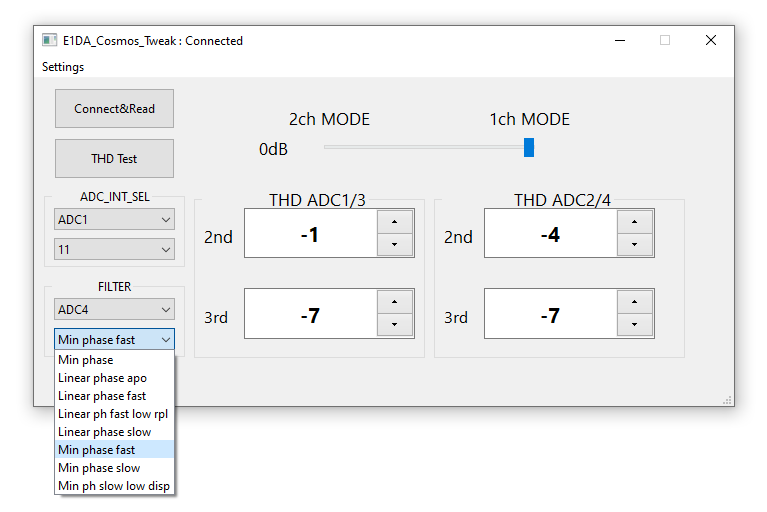Increase THD ADC1/3 2nd harmonic value

[x=395, y=222]
